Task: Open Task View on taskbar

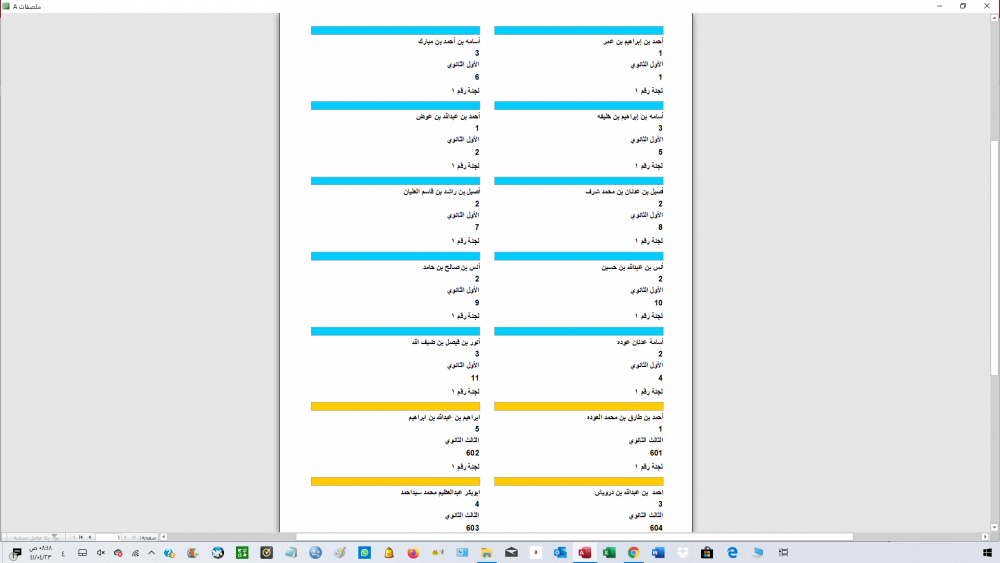Action: point(783,553)
